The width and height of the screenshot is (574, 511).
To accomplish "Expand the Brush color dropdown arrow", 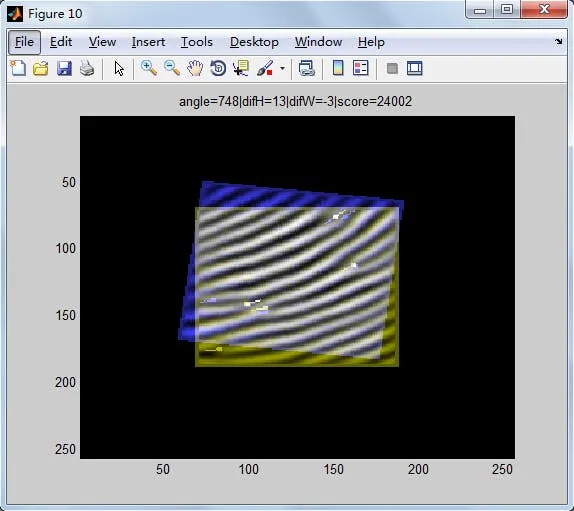I will [x=282, y=68].
